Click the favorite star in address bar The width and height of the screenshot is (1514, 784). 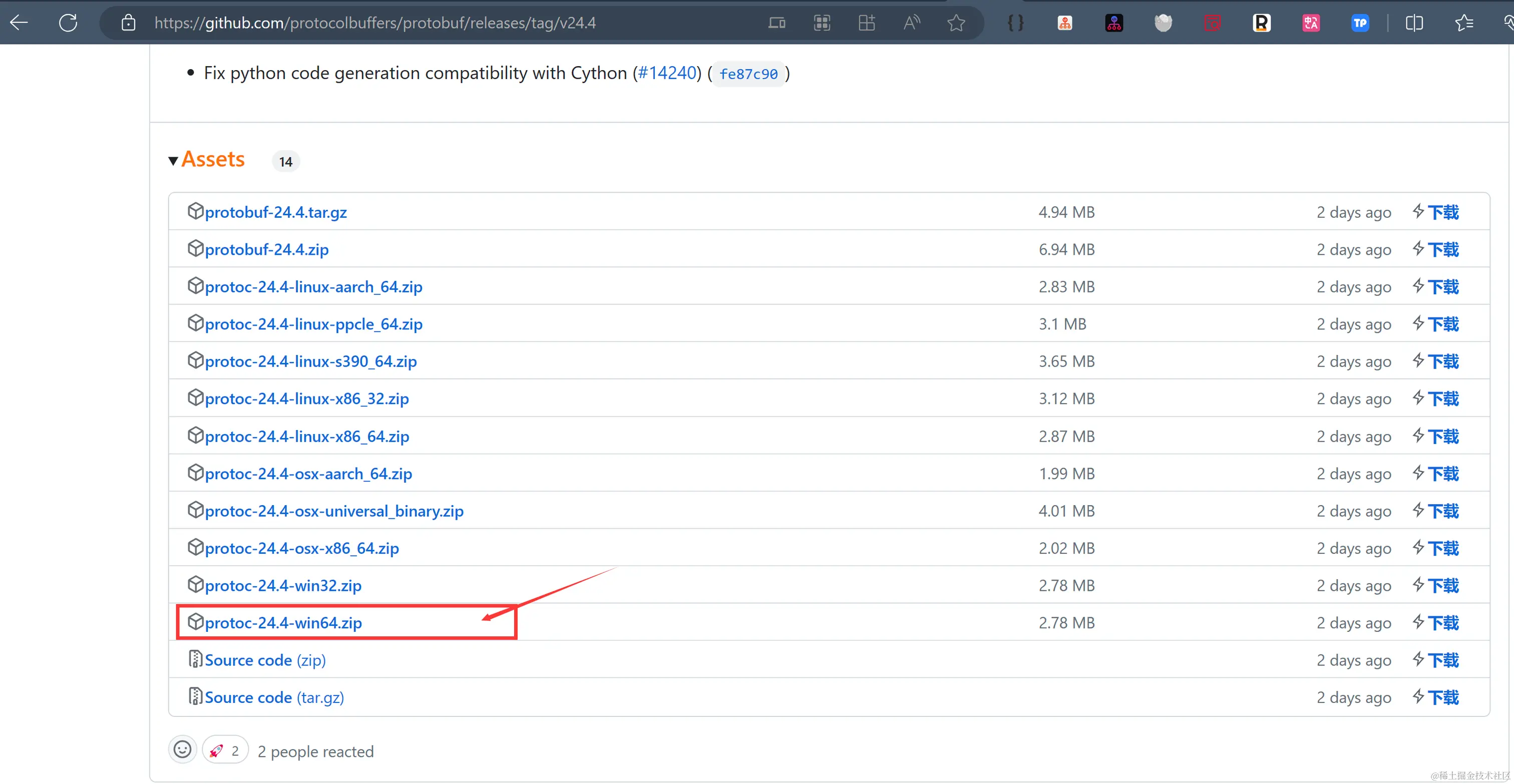point(956,23)
